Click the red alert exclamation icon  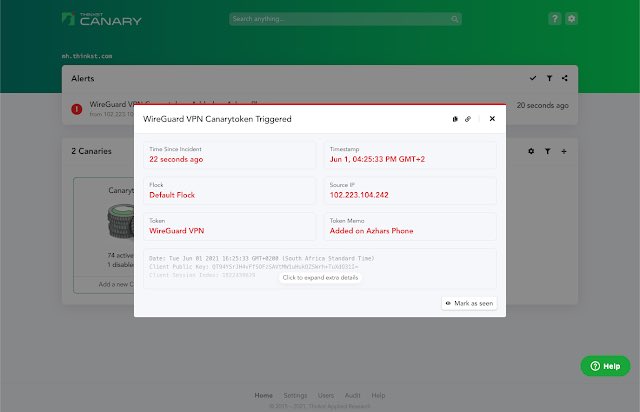77,109
